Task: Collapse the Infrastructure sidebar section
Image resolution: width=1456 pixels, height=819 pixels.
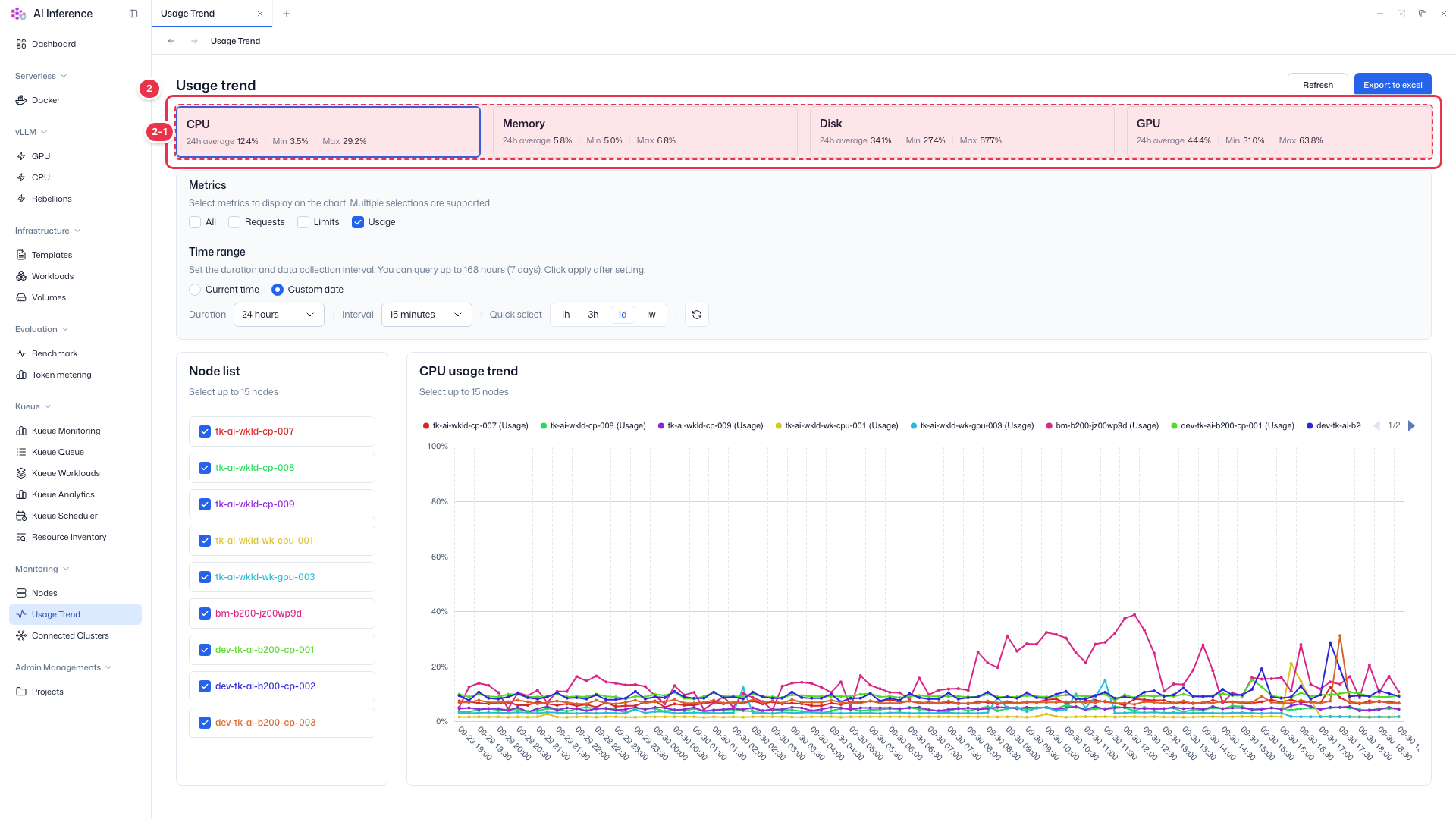Action: pos(48,231)
